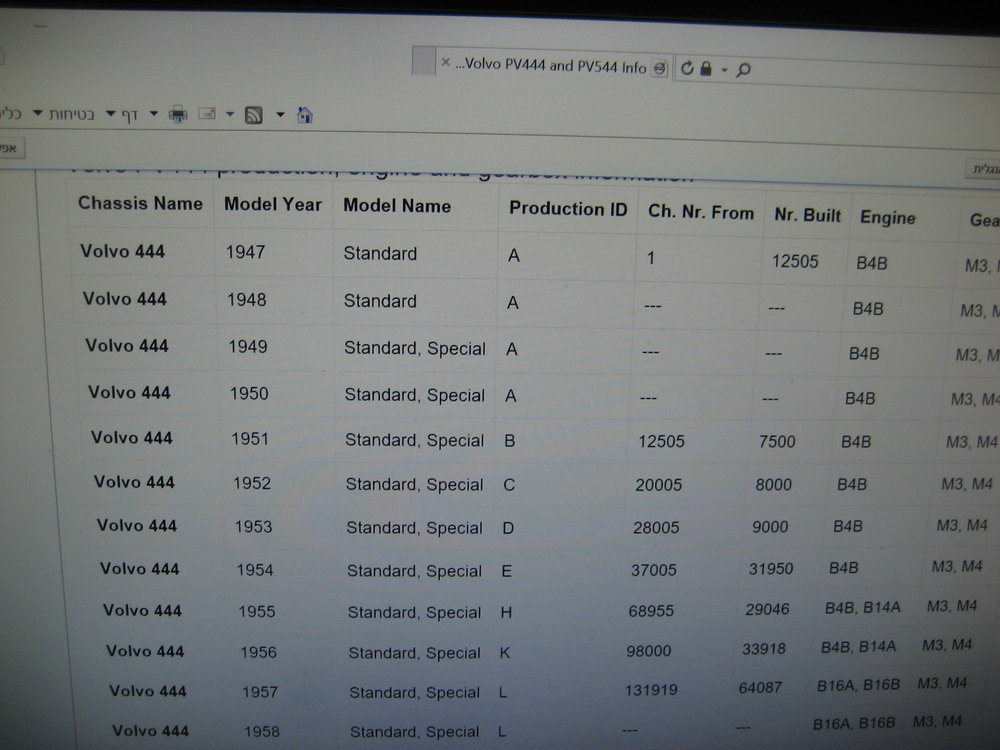The width and height of the screenshot is (1000, 750).
Task: Click chassis number 37005
Action: [x=654, y=570]
